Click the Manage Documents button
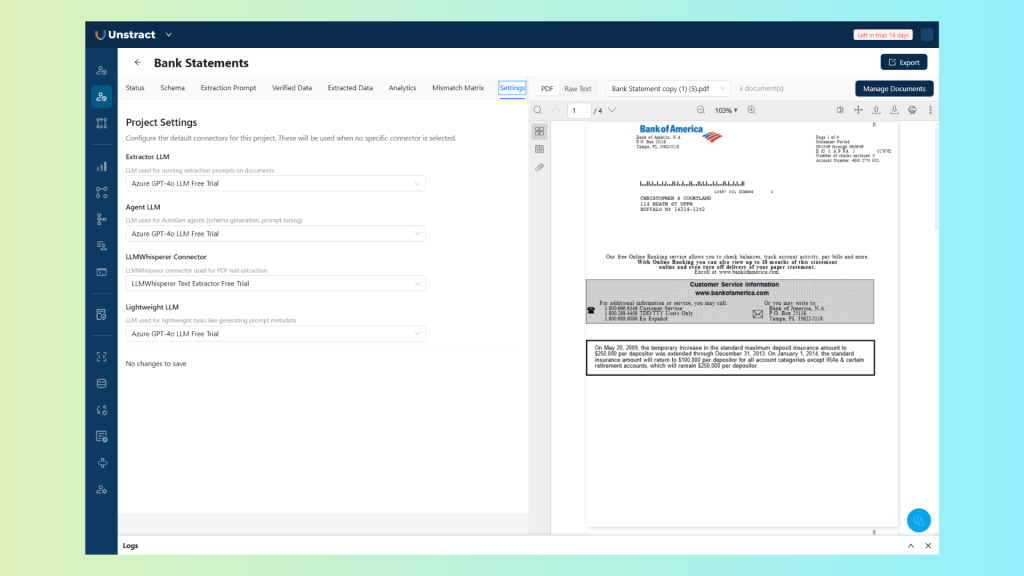1024x576 pixels. 894,89
